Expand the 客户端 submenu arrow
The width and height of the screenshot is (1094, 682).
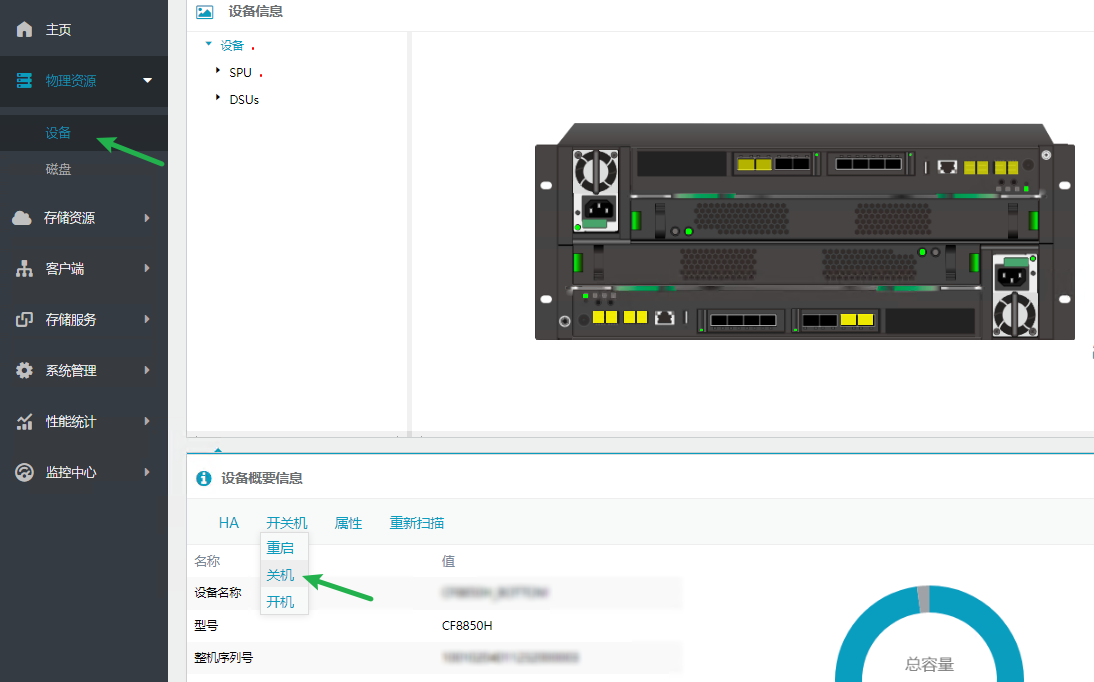click(x=147, y=268)
